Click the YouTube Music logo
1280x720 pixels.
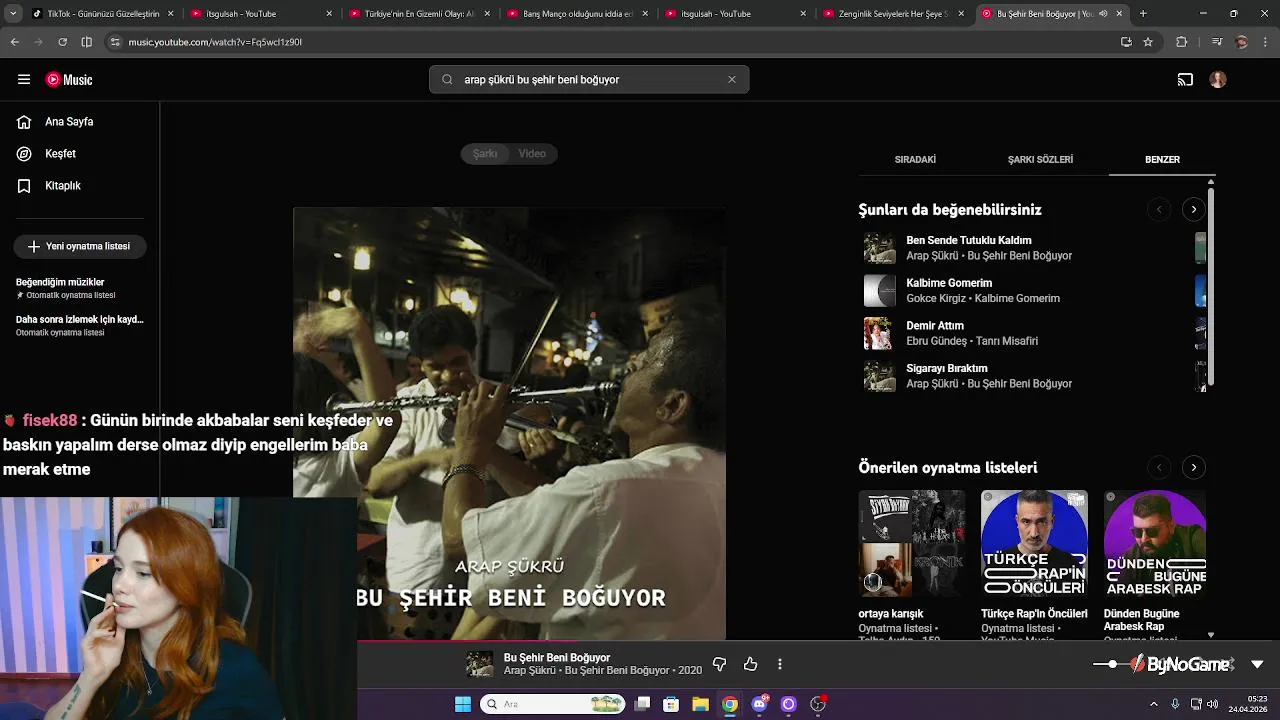click(x=69, y=79)
